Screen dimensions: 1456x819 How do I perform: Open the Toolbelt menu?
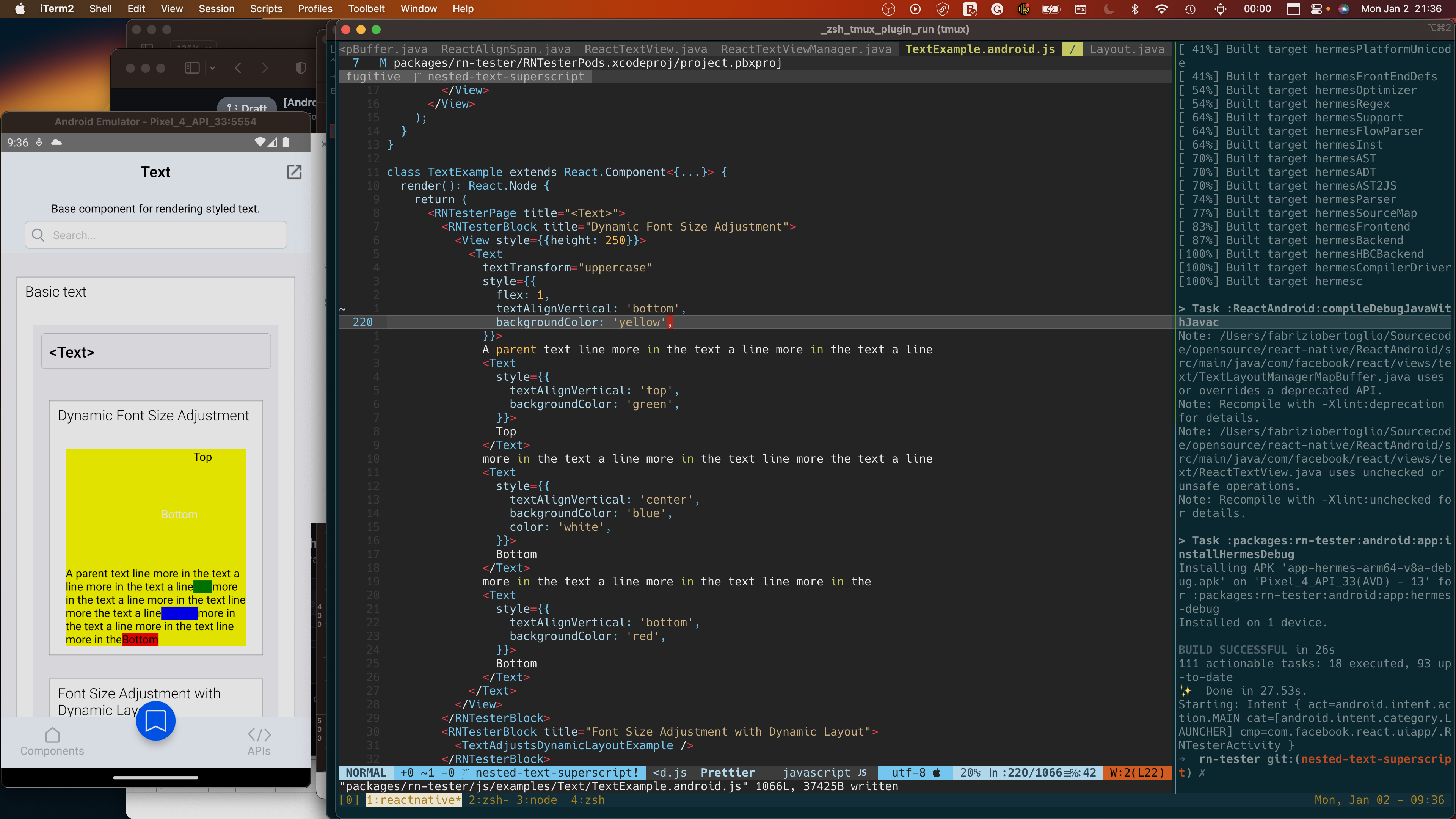pos(366,9)
